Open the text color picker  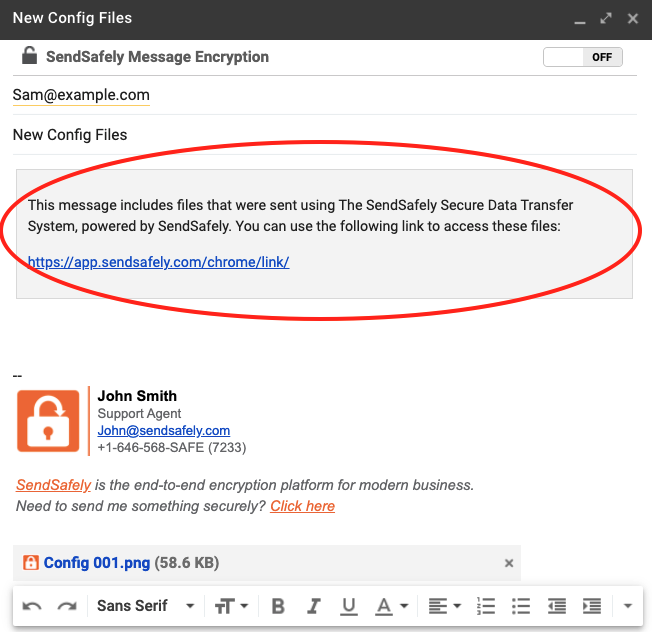(392, 606)
